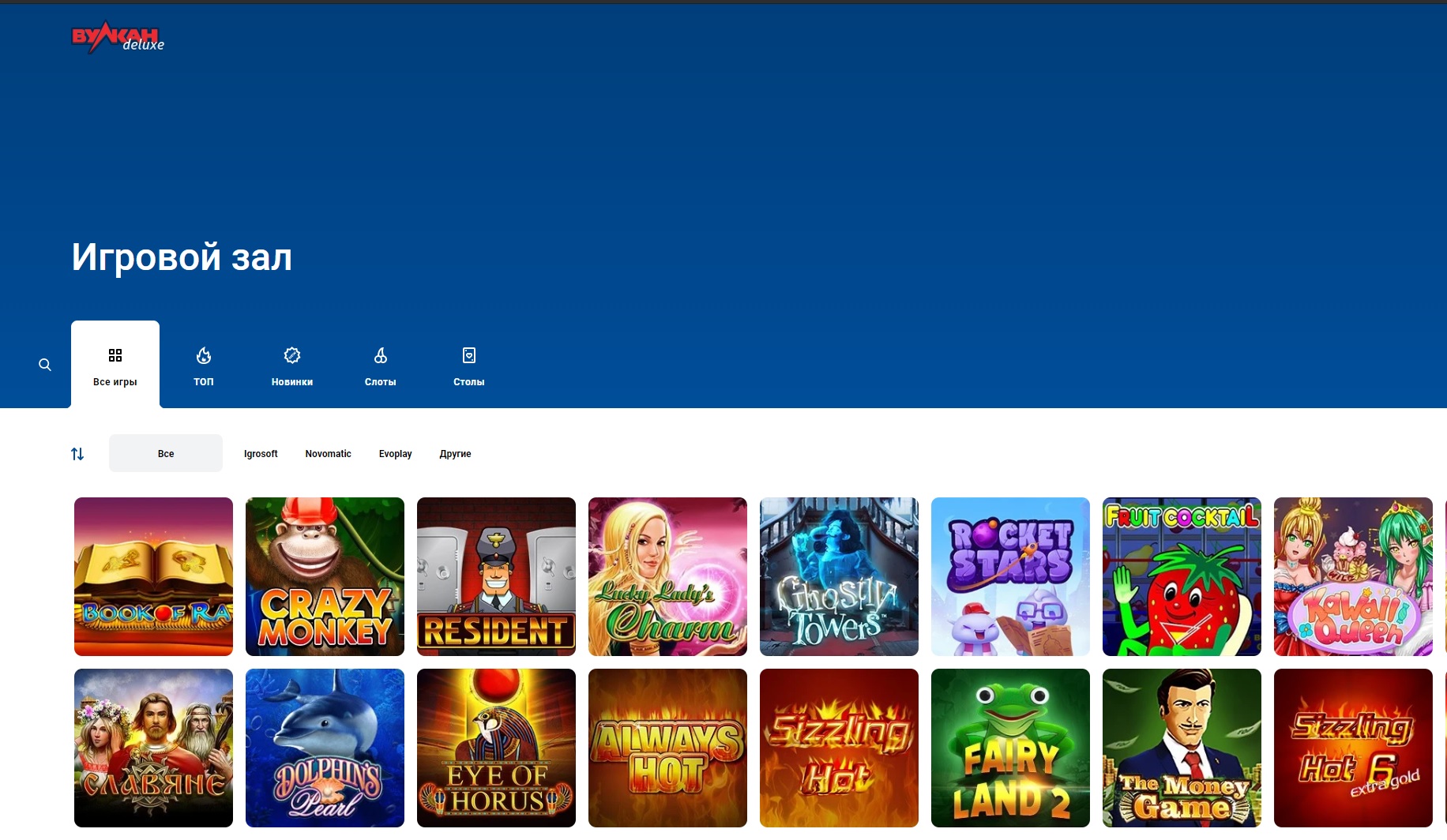Filter games by Novomatic provider
The height and width of the screenshot is (840, 1447).
[329, 454]
